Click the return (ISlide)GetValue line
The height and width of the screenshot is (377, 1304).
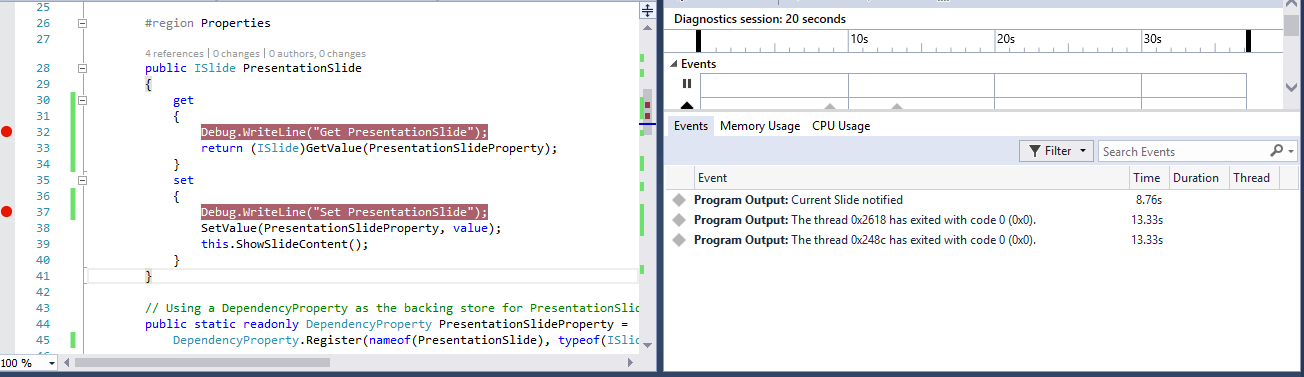tap(379, 148)
